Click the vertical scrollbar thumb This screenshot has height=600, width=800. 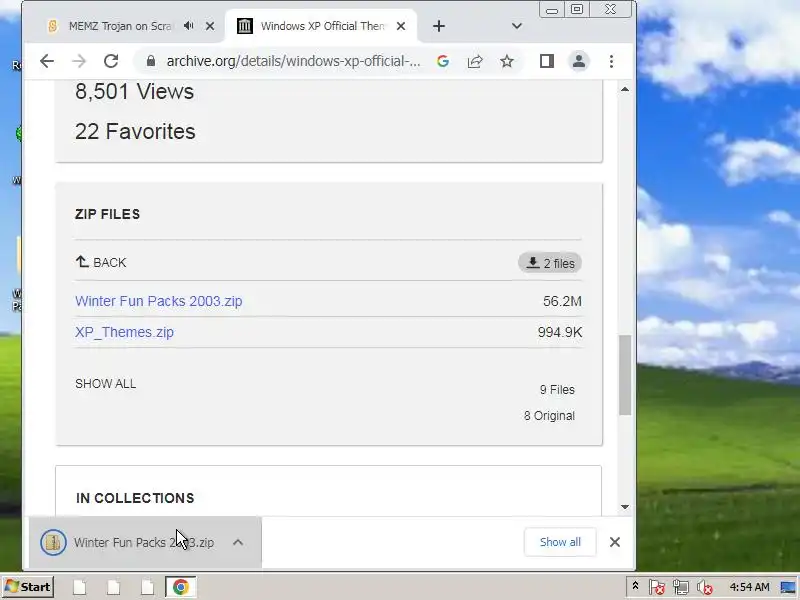[x=625, y=375]
